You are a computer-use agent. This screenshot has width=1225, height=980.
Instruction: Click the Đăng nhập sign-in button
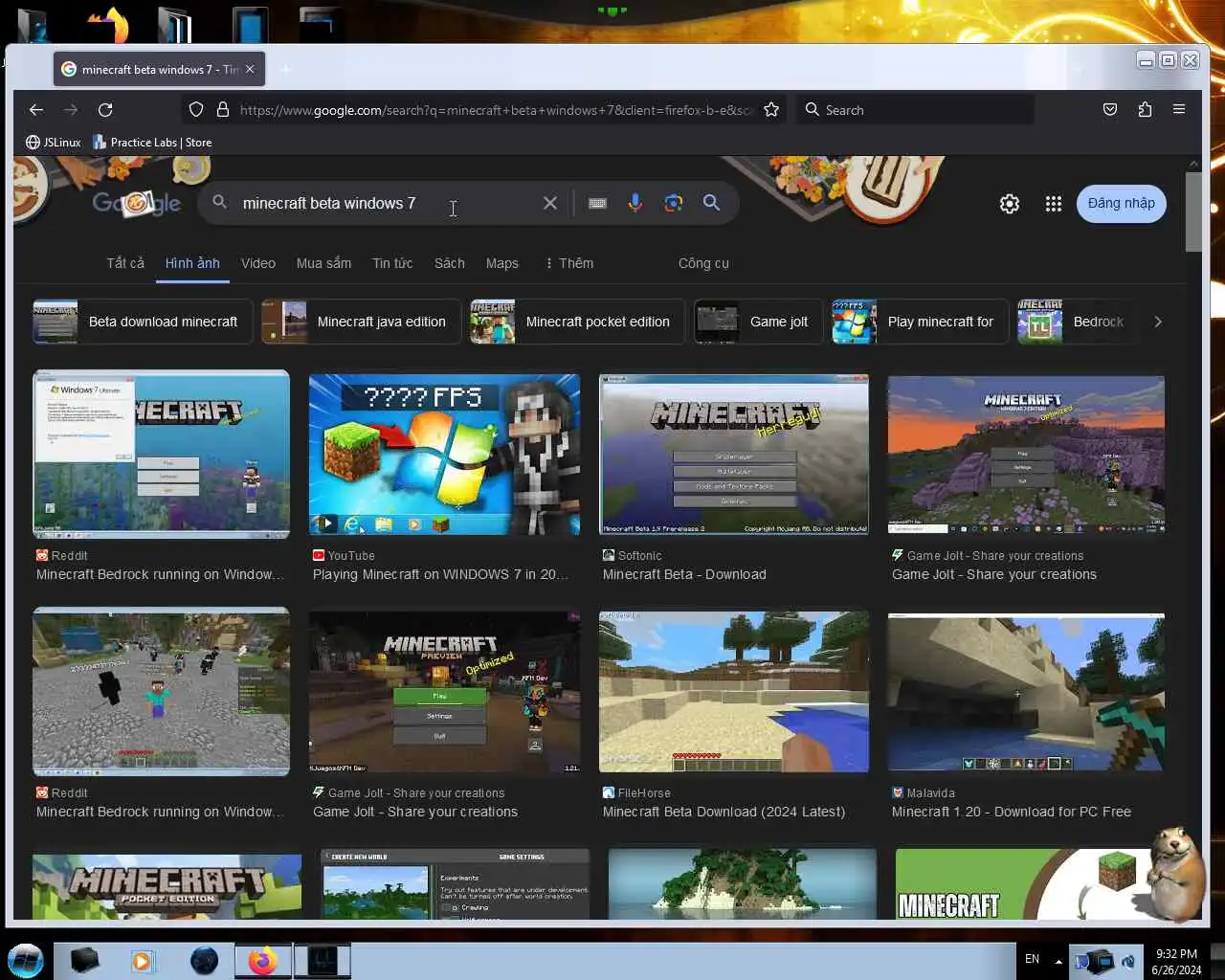(x=1122, y=204)
